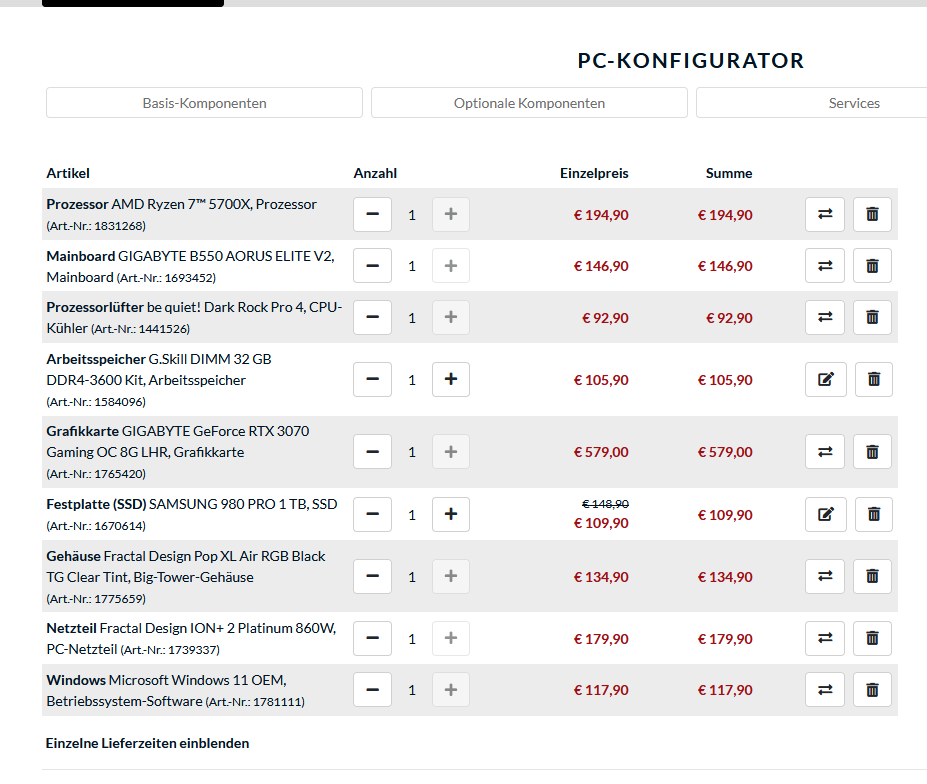Click the PC-KONFIGURATOR heading
The image size is (927, 784).
click(691, 60)
